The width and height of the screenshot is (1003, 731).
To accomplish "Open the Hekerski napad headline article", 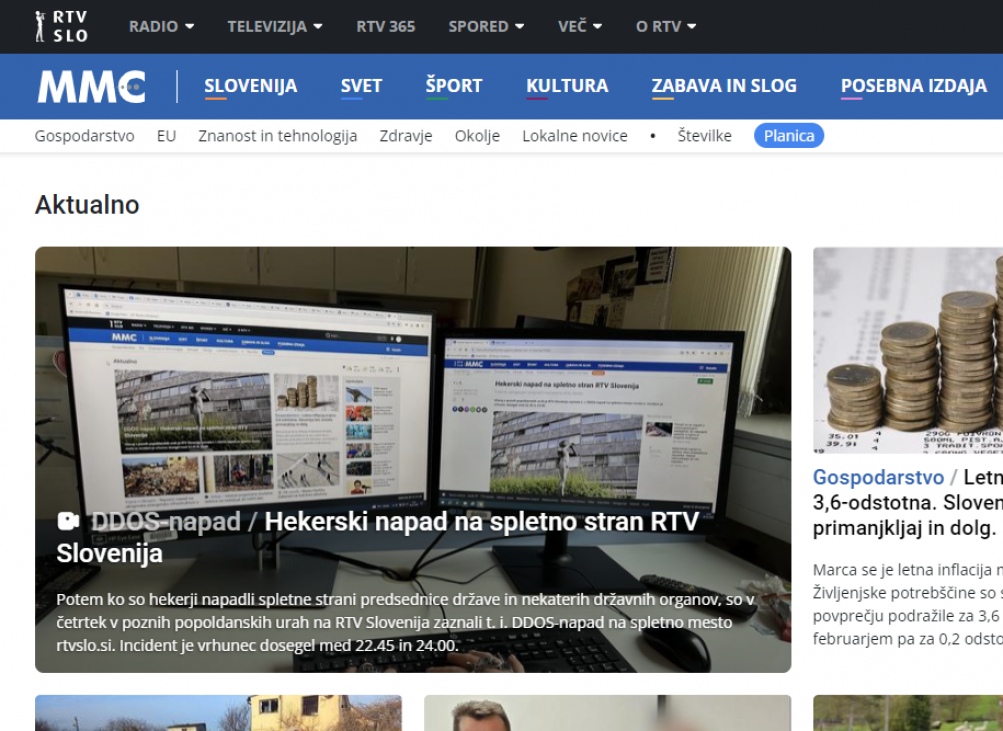I will coord(377,537).
